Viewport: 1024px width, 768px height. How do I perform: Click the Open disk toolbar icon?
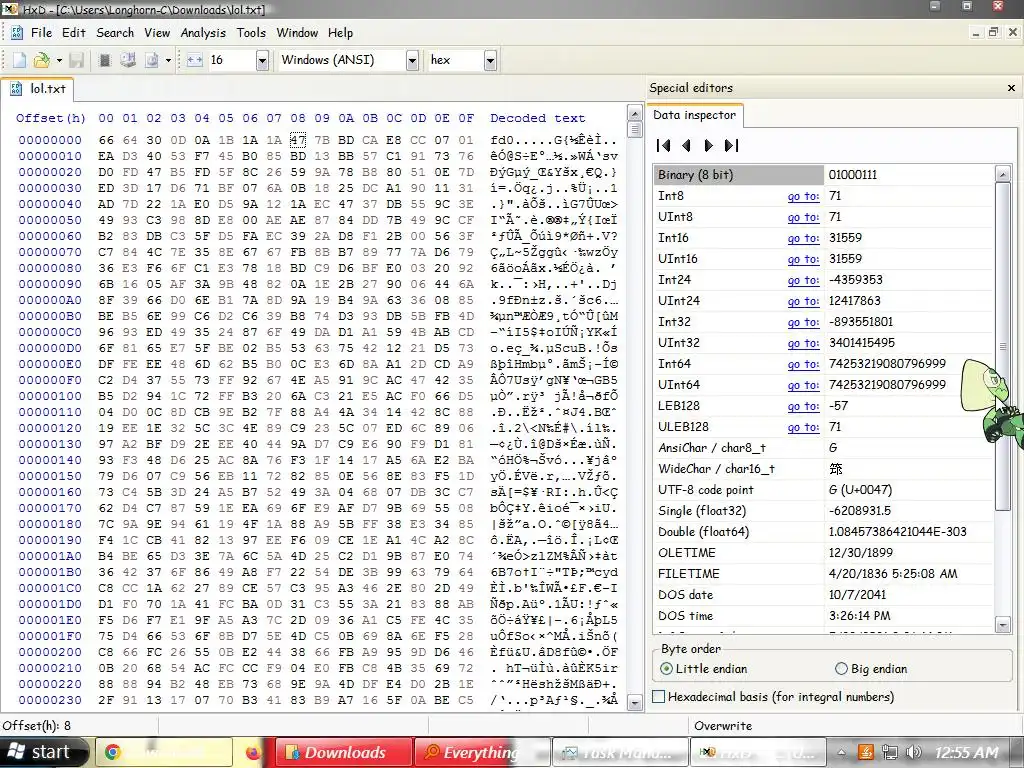pos(128,60)
